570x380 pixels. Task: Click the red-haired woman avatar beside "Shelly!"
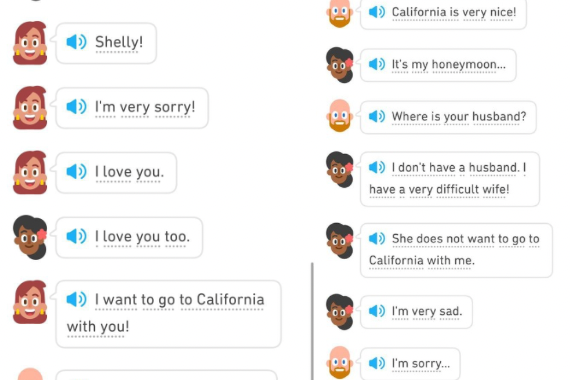30,43
